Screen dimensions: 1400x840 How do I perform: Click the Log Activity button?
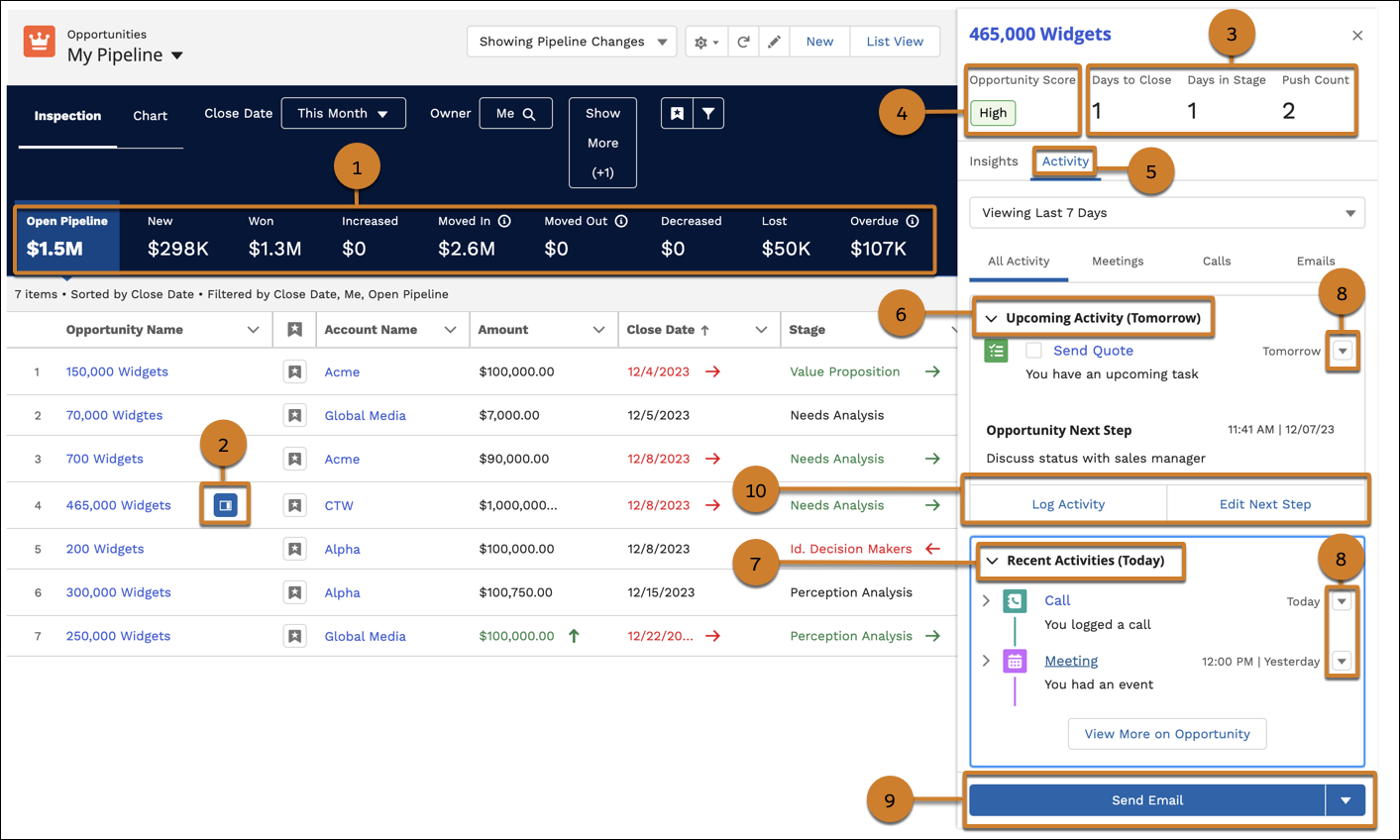coord(1068,504)
